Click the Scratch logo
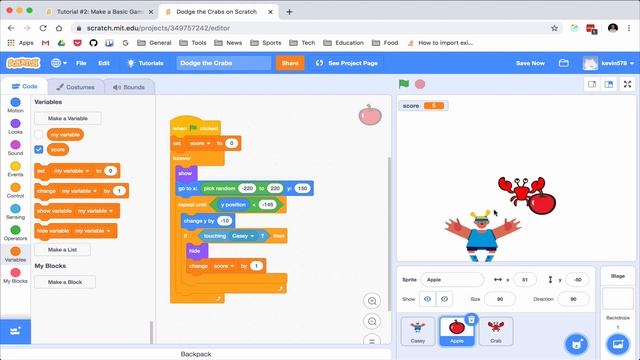 click(23, 63)
